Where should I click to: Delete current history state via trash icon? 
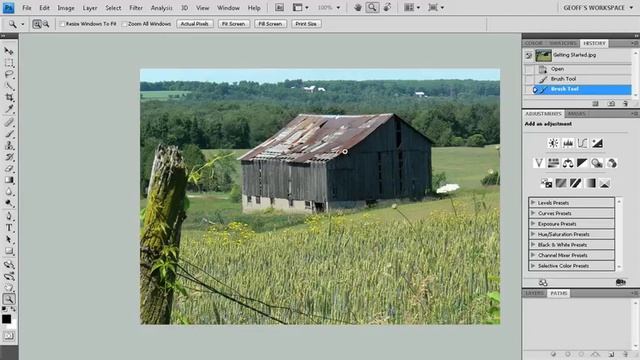[625, 104]
